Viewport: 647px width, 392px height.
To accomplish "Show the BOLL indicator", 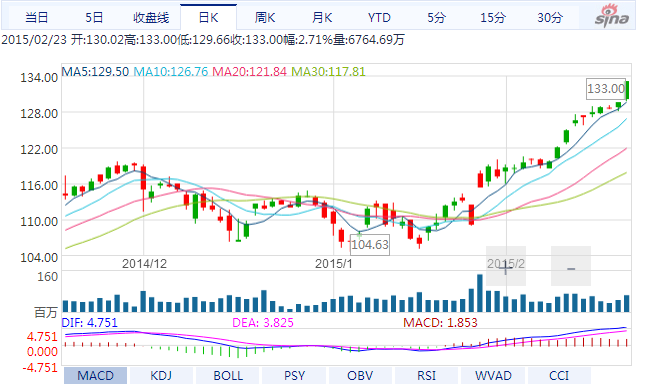I will 228,376.
